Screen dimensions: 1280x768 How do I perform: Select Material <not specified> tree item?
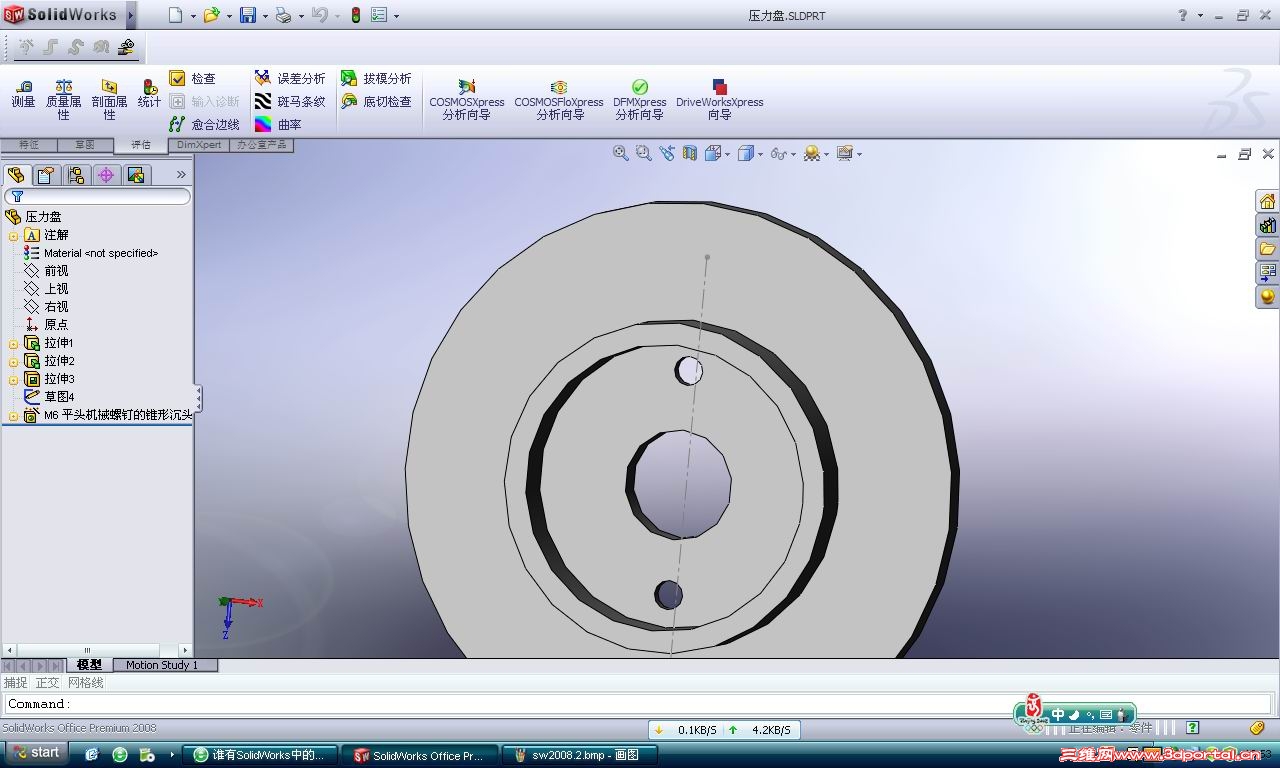tap(91, 253)
